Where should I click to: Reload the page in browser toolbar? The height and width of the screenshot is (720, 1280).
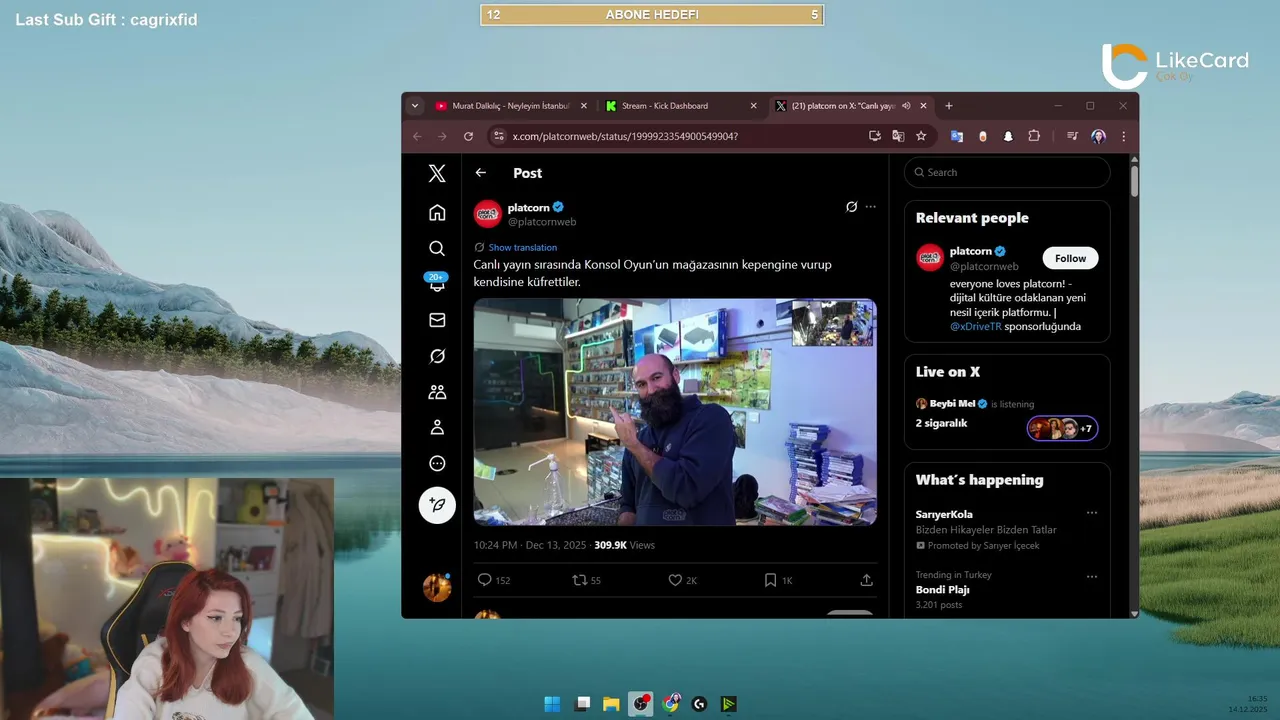(468, 136)
